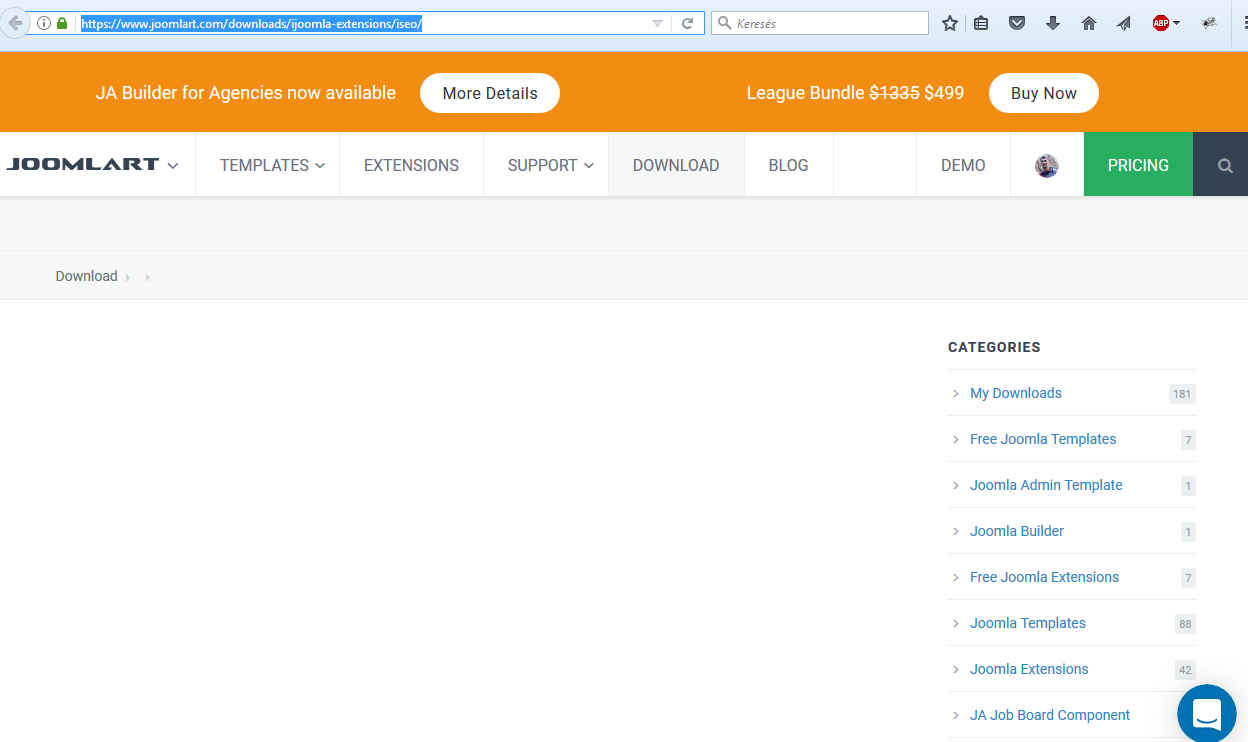
Task: Go back using the browser back arrow
Action: point(14,23)
